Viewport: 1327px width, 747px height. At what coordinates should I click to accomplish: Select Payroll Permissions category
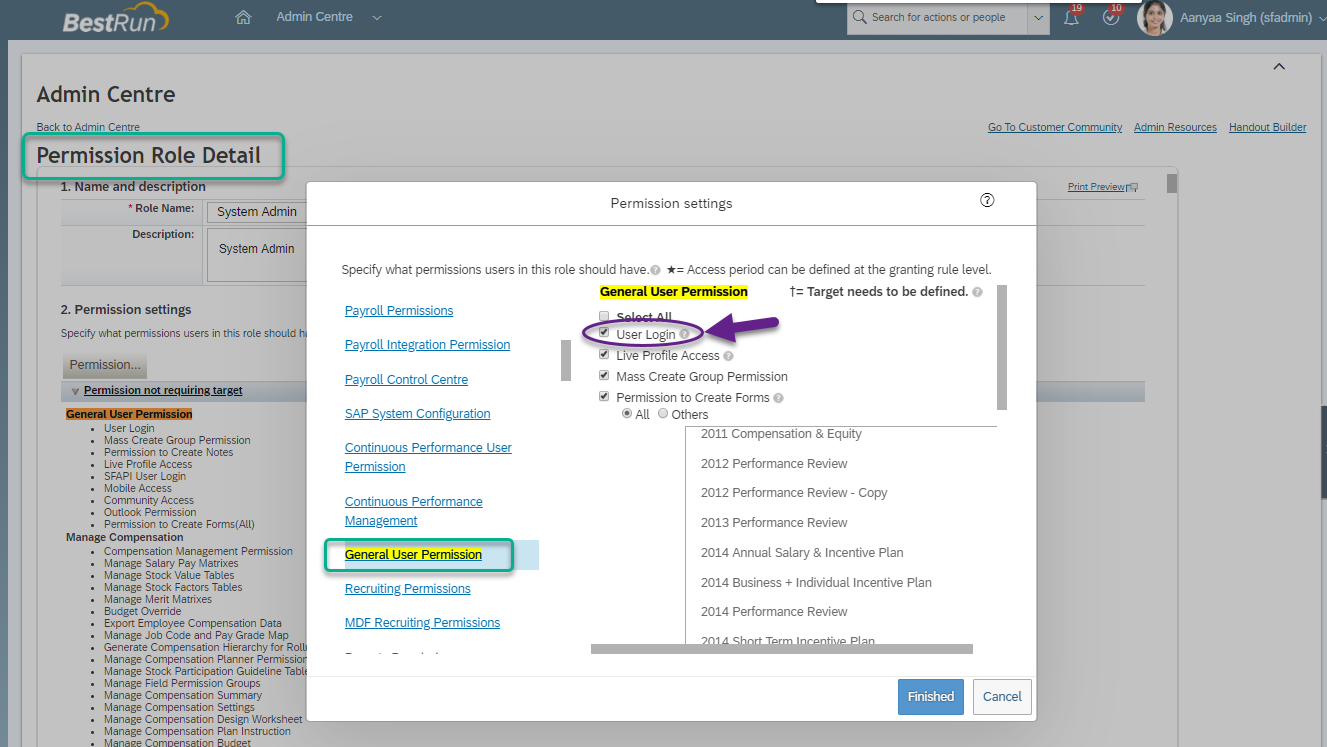[x=399, y=310]
